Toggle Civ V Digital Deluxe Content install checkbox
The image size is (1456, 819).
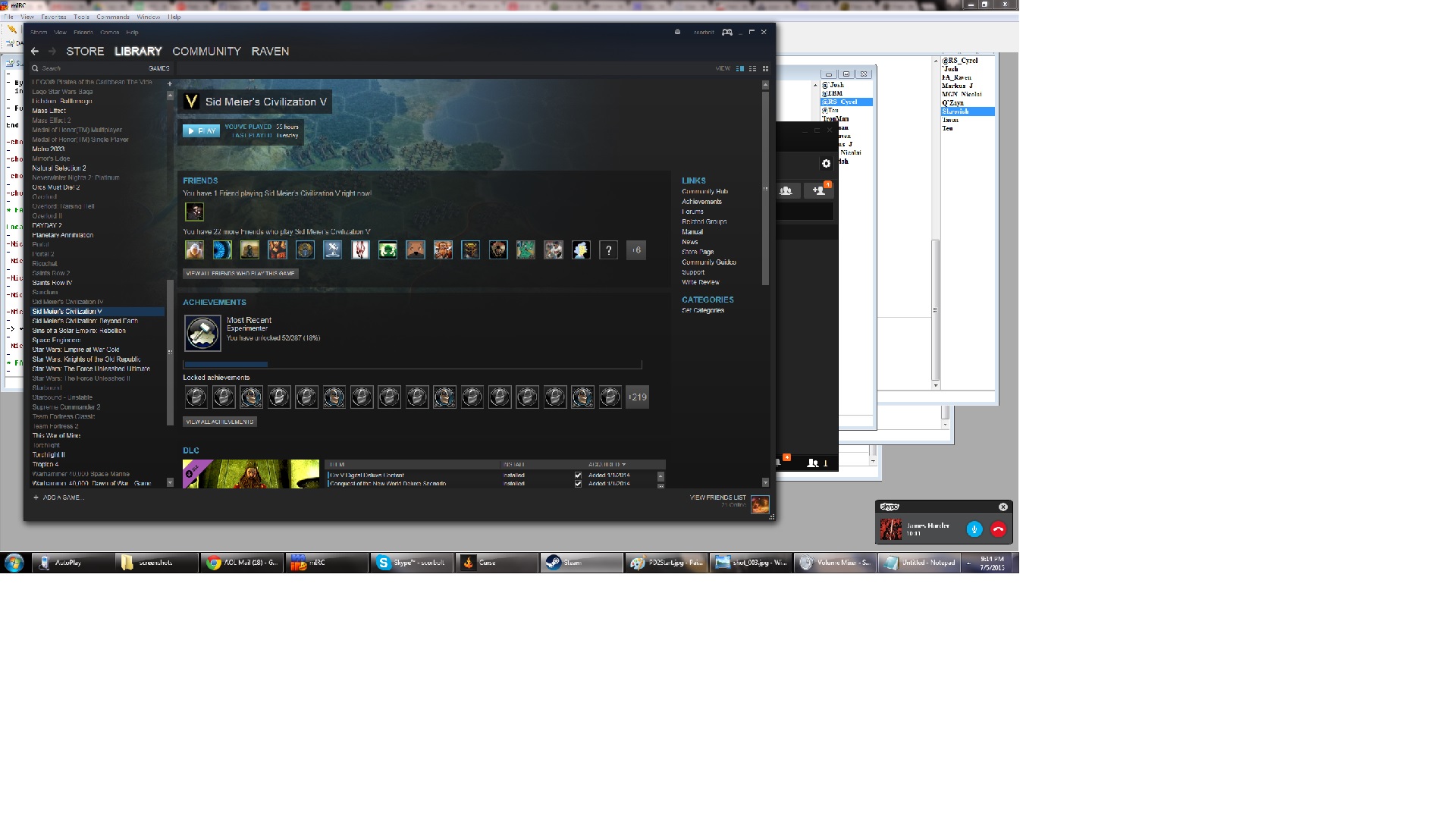tap(578, 475)
